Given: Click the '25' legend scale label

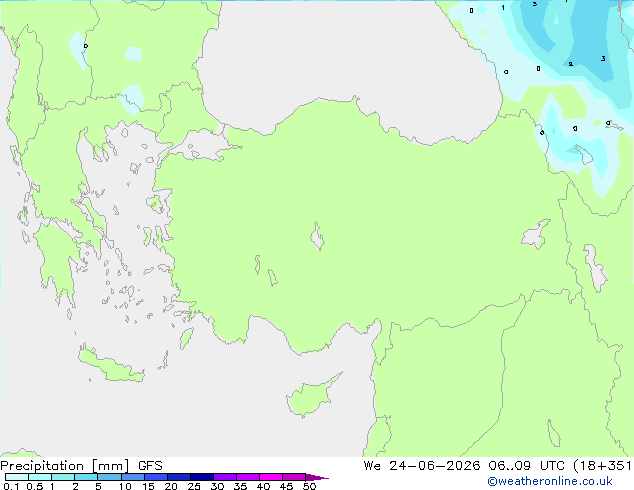Looking at the screenshot, I should click(194, 486).
